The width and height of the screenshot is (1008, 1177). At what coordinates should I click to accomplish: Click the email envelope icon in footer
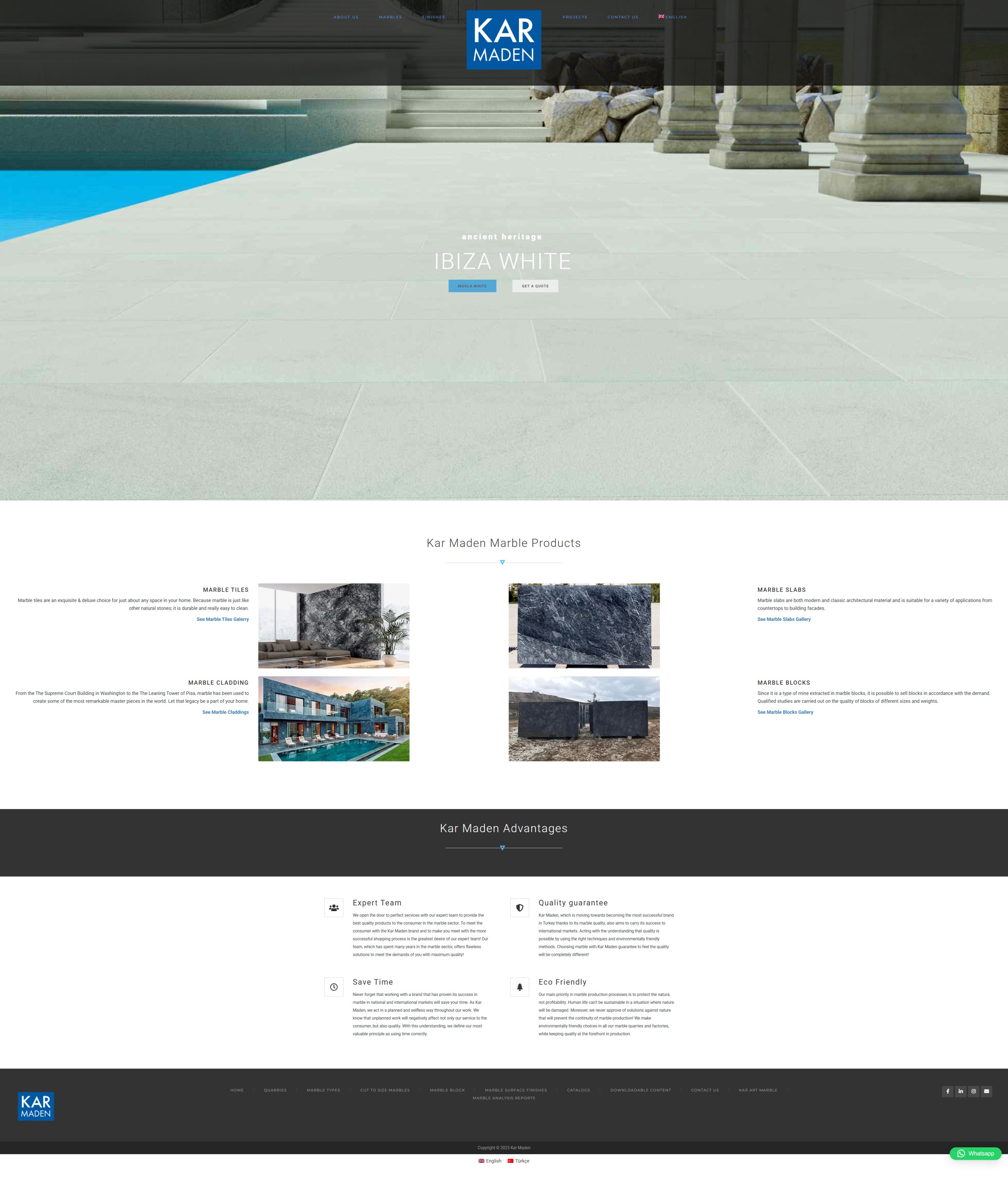986,1091
